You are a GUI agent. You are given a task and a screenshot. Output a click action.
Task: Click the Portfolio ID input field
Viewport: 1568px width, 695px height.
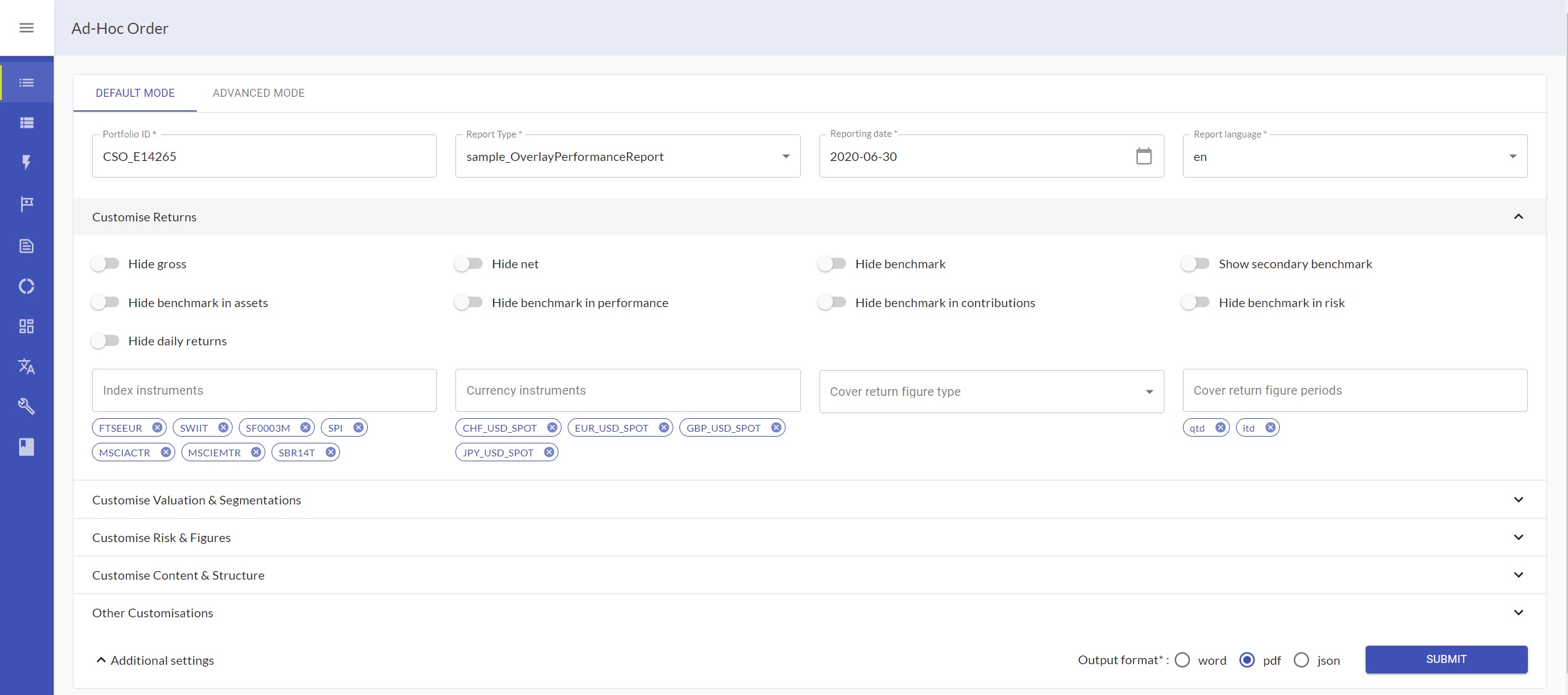click(x=264, y=157)
